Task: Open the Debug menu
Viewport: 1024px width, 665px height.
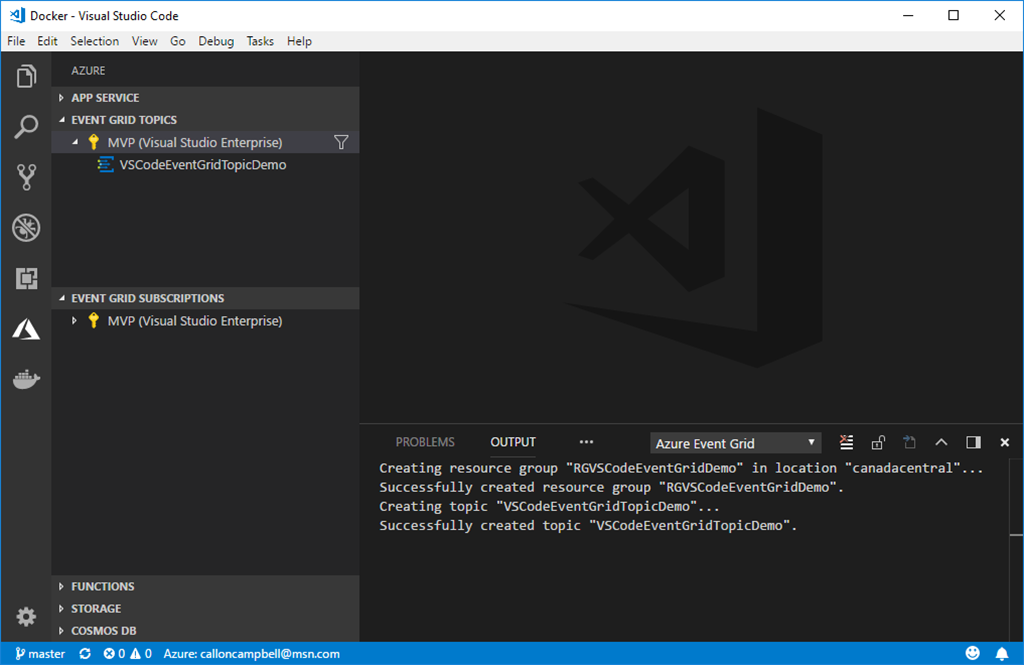Action: pyautogui.click(x=216, y=41)
